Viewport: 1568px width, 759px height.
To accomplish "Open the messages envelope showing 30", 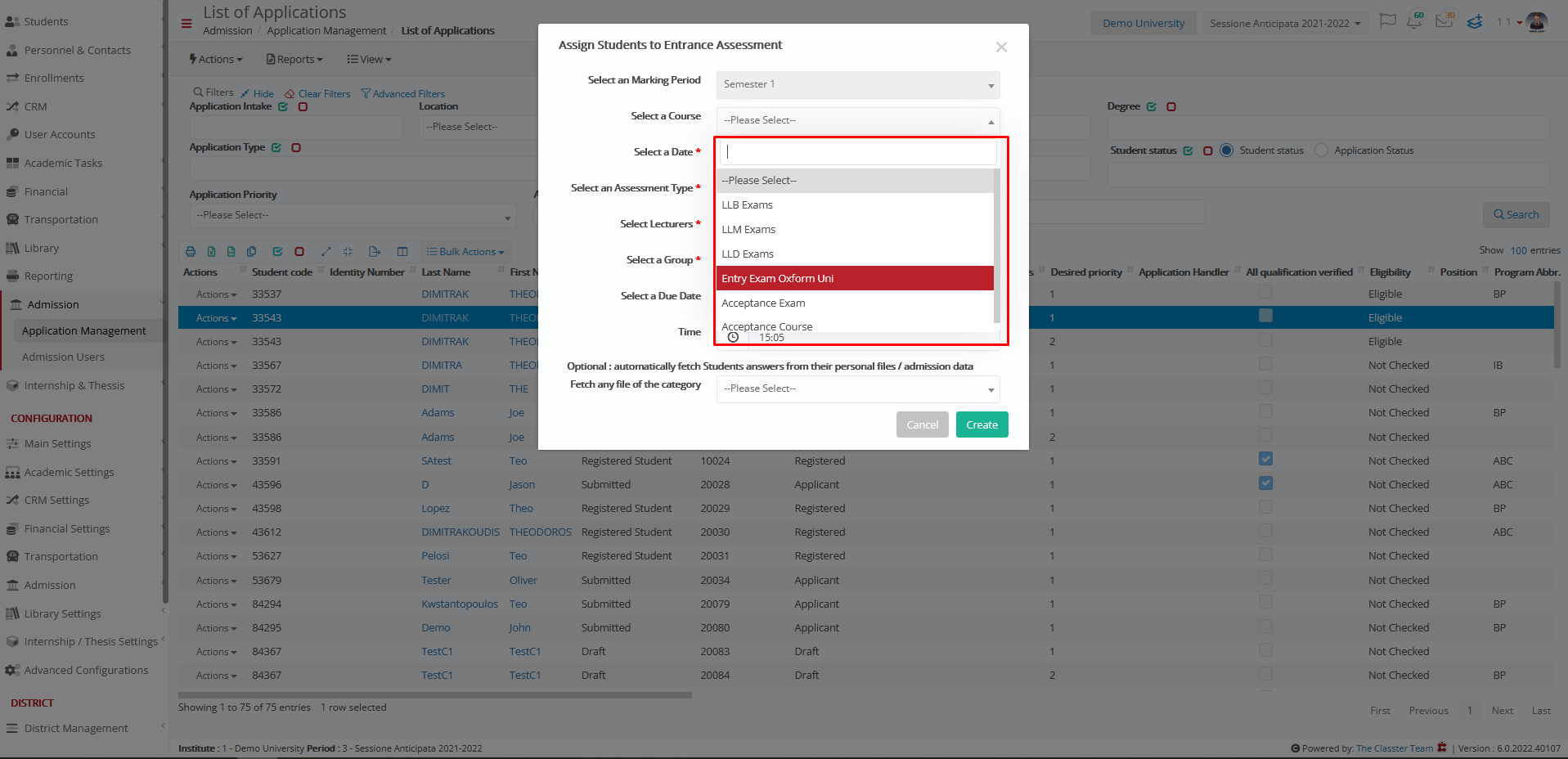I will 1444,21.
